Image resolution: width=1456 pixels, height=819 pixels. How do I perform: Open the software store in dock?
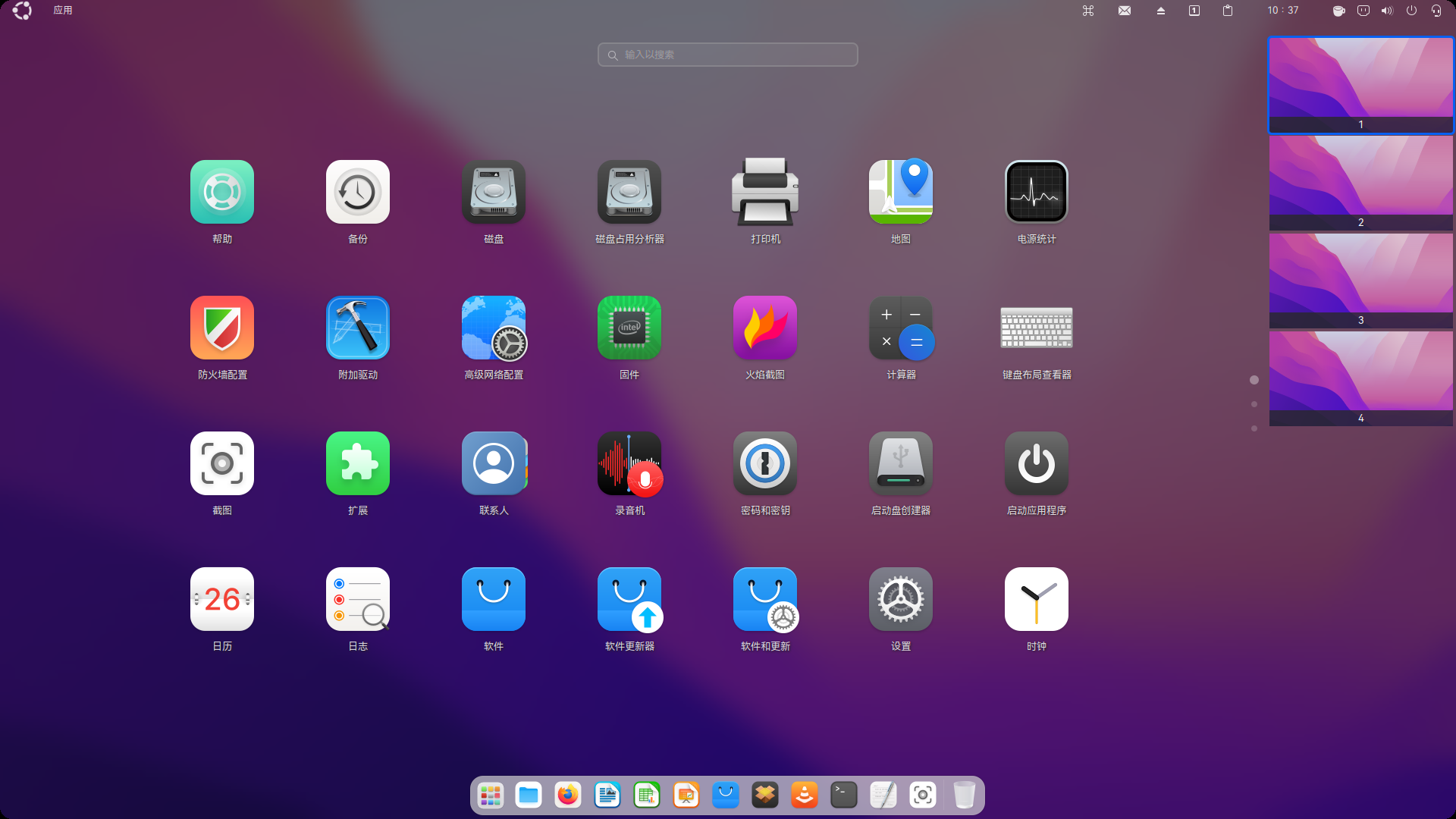(x=726, y=795)
